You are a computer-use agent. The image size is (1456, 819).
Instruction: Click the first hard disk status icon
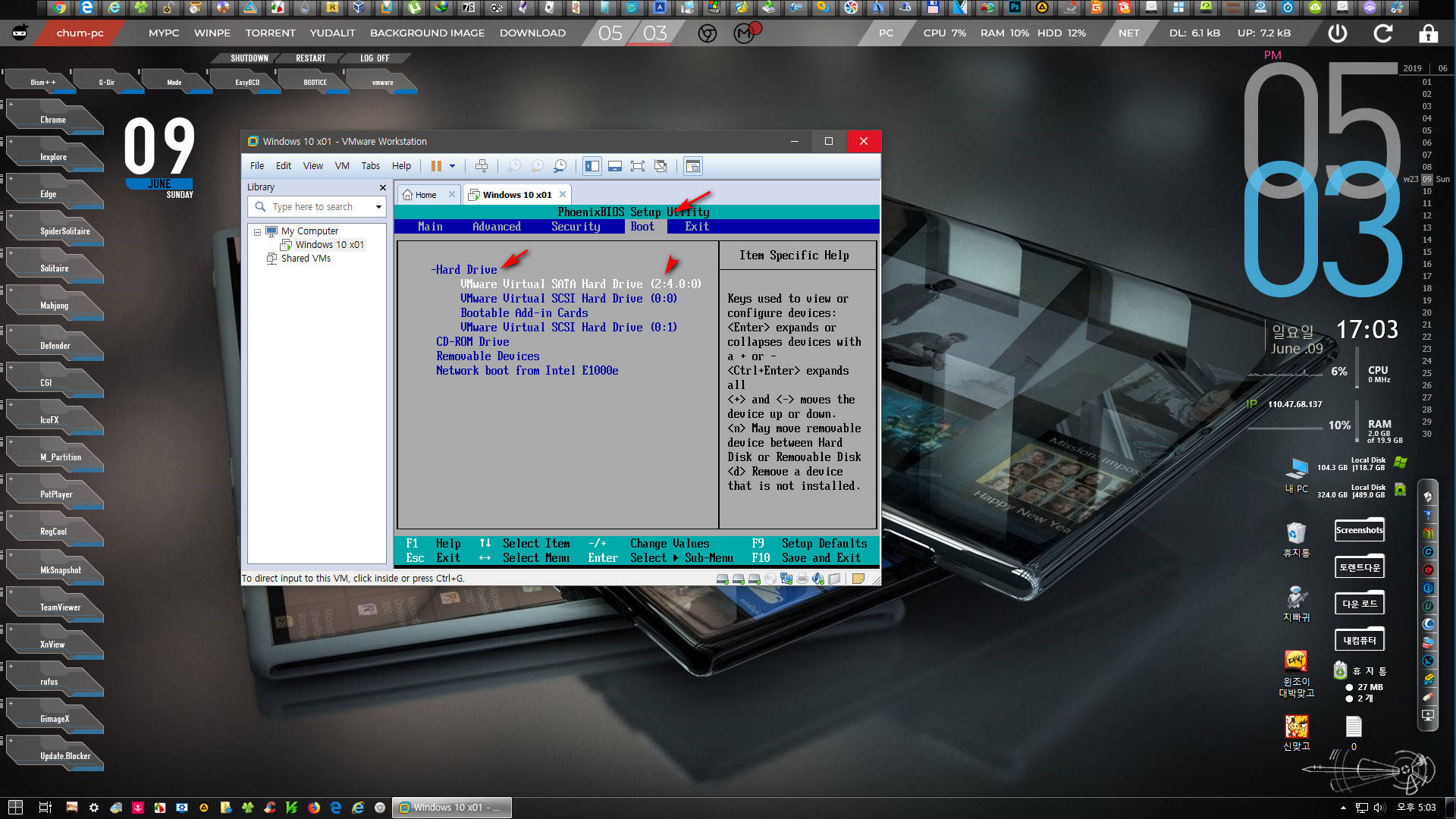pos(723,579)
